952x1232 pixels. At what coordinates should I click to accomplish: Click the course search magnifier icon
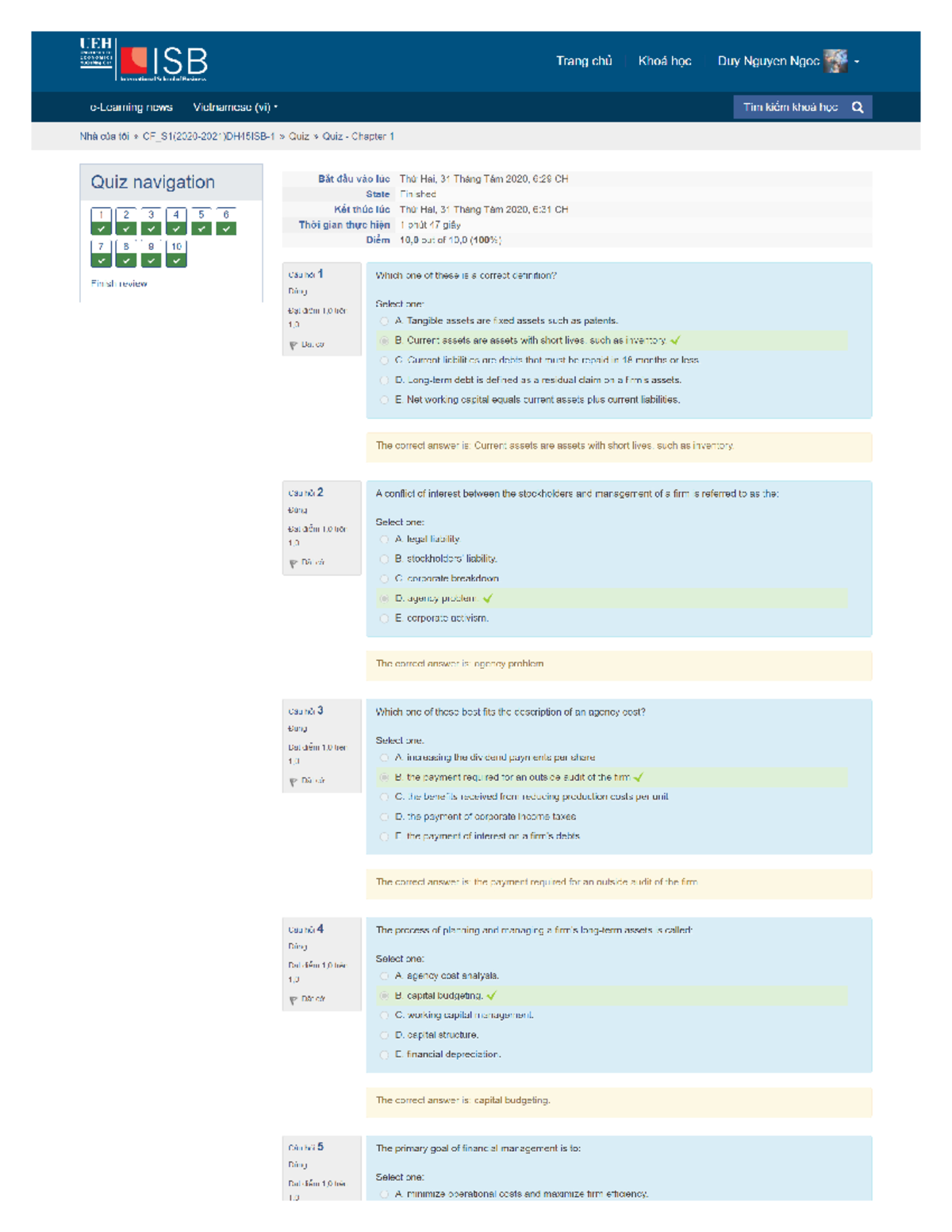(x=857, y=106)
